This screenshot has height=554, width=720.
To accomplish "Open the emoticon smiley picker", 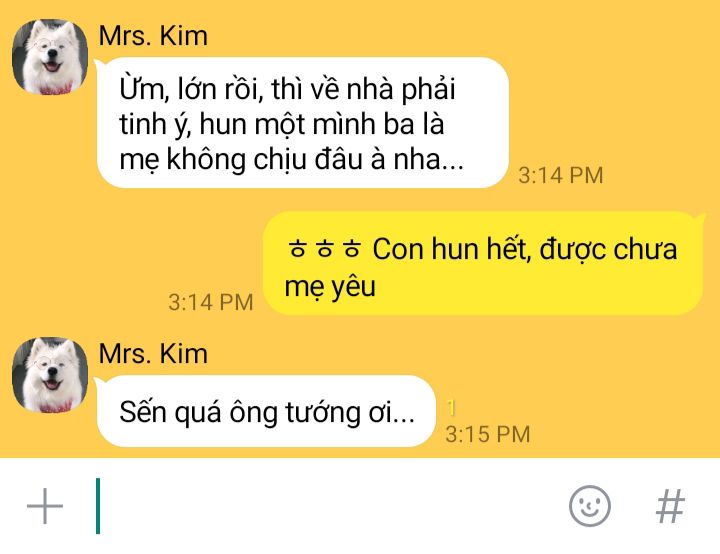I will point(590,506).
